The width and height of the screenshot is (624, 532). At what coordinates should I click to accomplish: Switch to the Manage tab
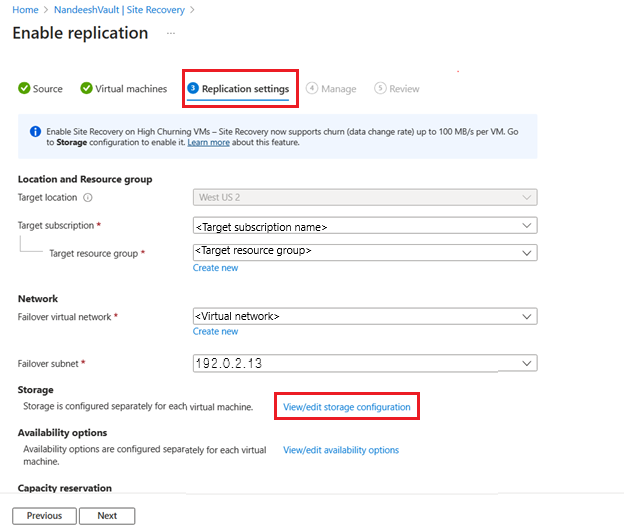(x=338, y=89)
